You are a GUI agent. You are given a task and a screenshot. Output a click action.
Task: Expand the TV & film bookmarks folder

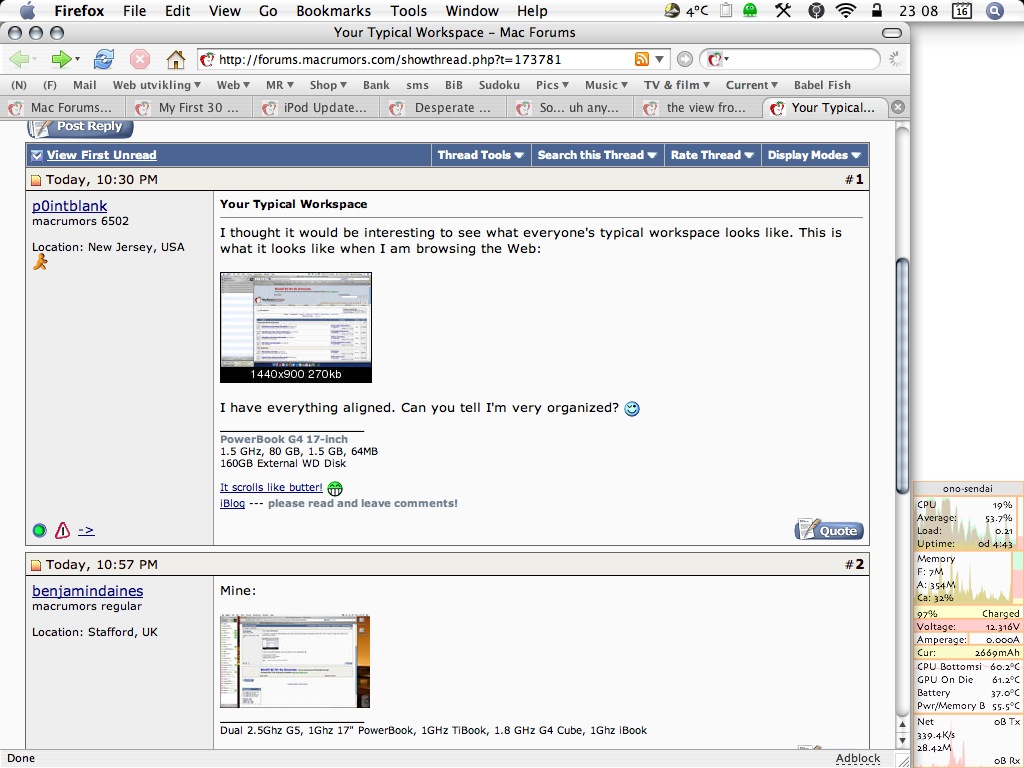pos(677,85)
